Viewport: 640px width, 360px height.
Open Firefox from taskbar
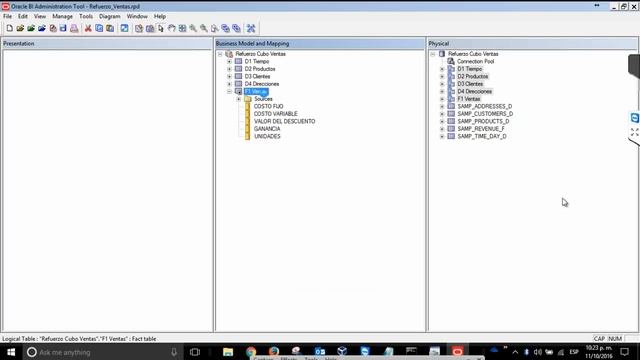pos(274,352)
